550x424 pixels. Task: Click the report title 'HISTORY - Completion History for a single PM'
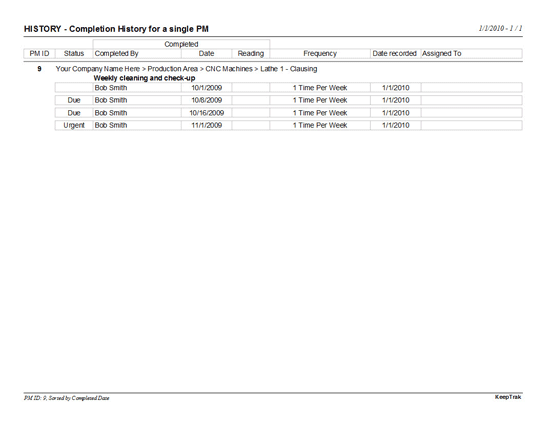[116, 29]
